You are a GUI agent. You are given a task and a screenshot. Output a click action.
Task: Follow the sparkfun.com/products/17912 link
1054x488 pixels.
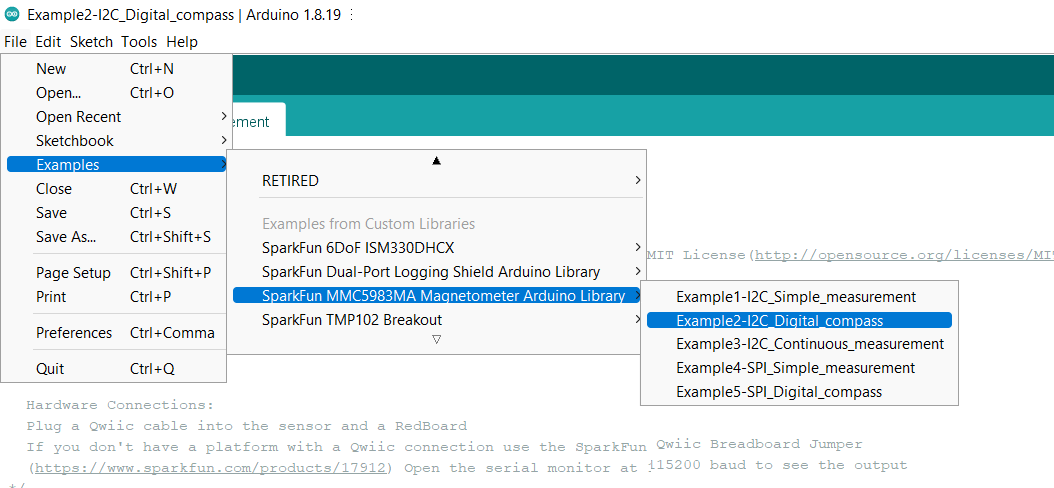point(210,467)
